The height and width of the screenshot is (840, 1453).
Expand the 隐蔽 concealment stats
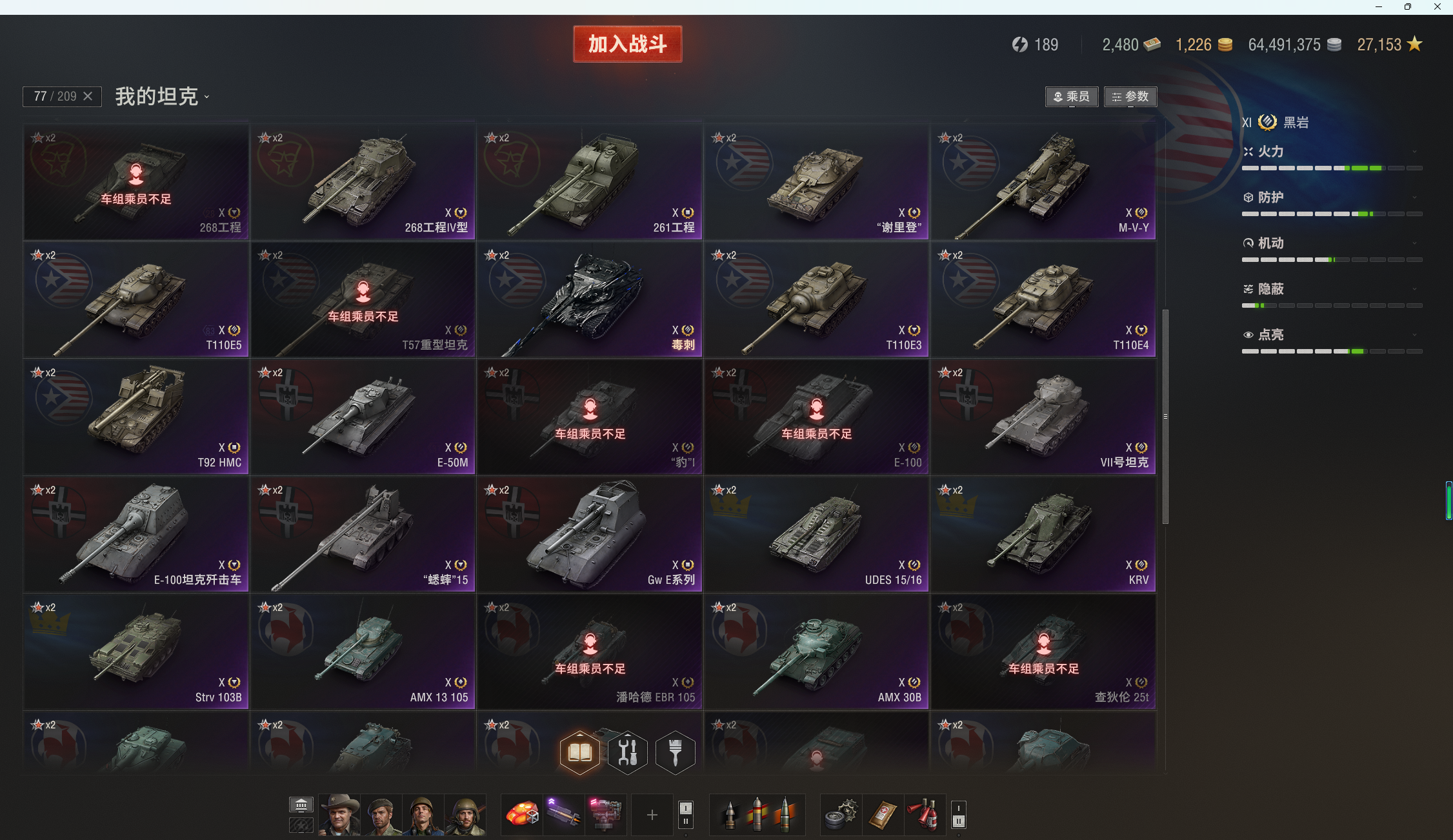(1332, 289)
